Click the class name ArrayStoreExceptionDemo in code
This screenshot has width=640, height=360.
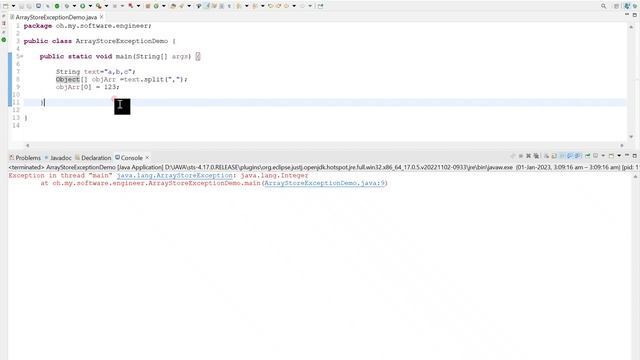tap(122, 41)
